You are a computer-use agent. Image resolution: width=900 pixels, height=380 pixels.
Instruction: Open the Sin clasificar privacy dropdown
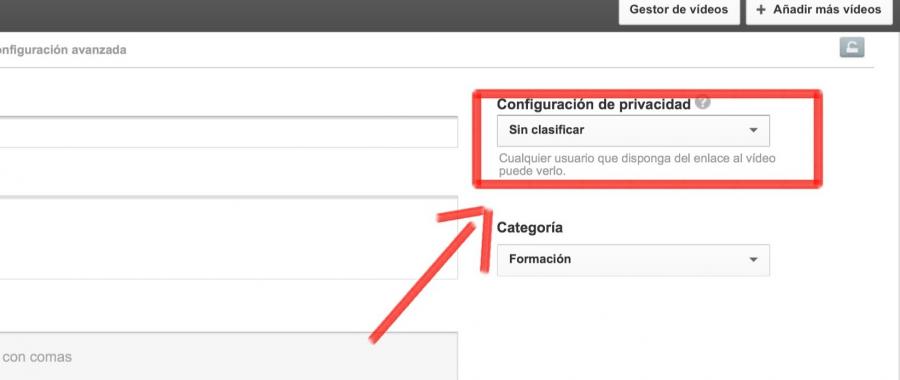633,130
